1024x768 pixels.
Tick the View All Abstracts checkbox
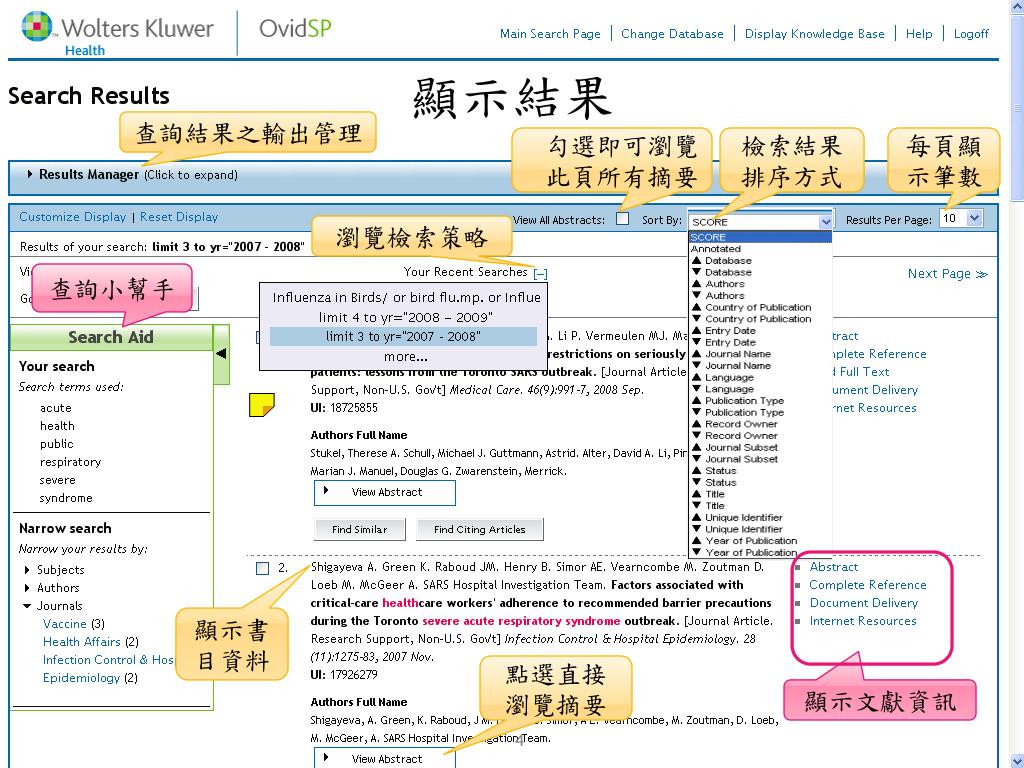[623, 219]
